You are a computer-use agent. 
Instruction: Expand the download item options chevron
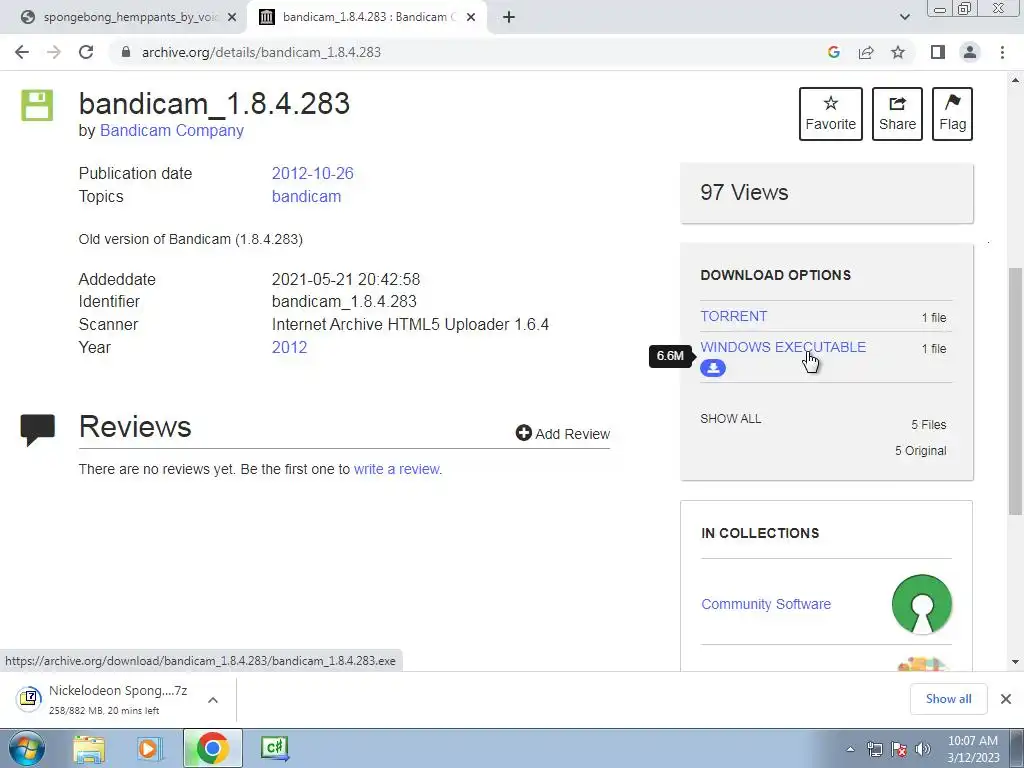point(213,699)
